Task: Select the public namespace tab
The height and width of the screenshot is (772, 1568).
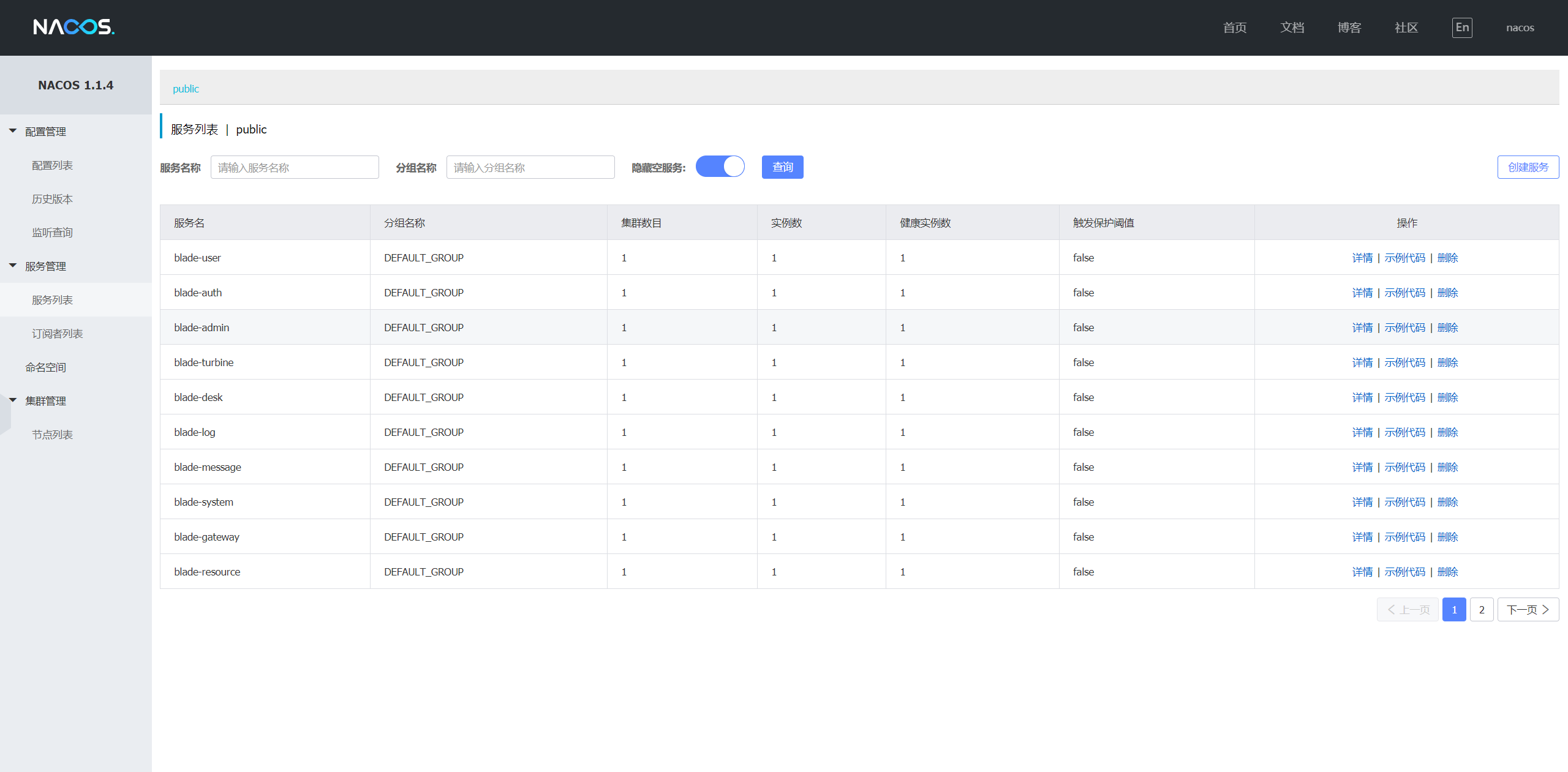Action: (x=186, y=89)
